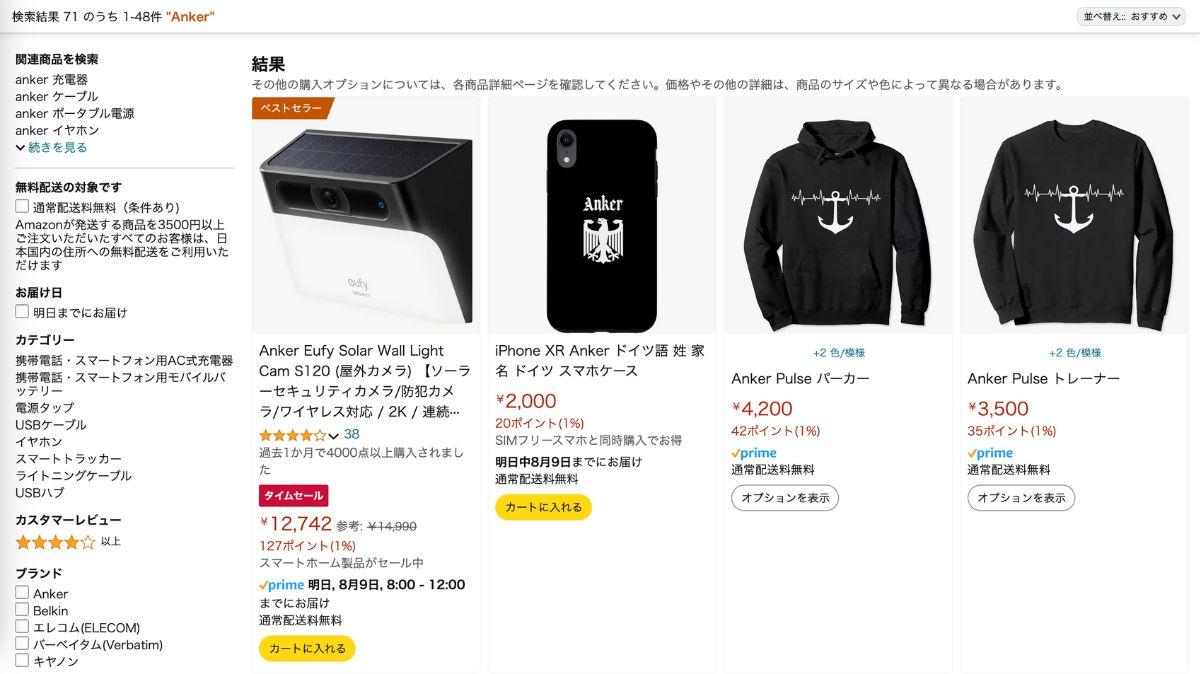Select the four-star customer review filter

coord(55,542)
